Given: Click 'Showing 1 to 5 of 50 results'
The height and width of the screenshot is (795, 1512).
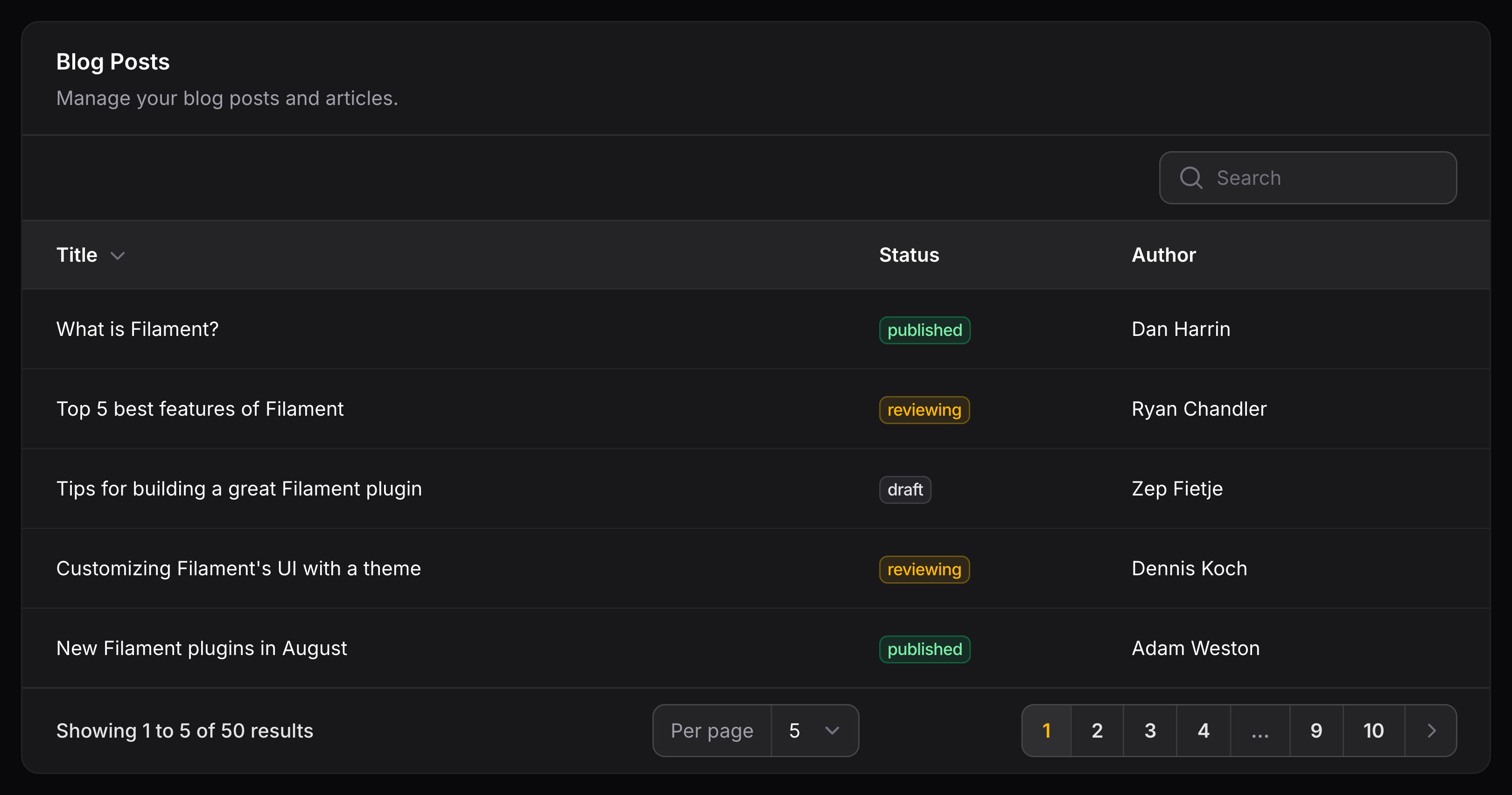Looking at the screenshot, I should 184,731.
